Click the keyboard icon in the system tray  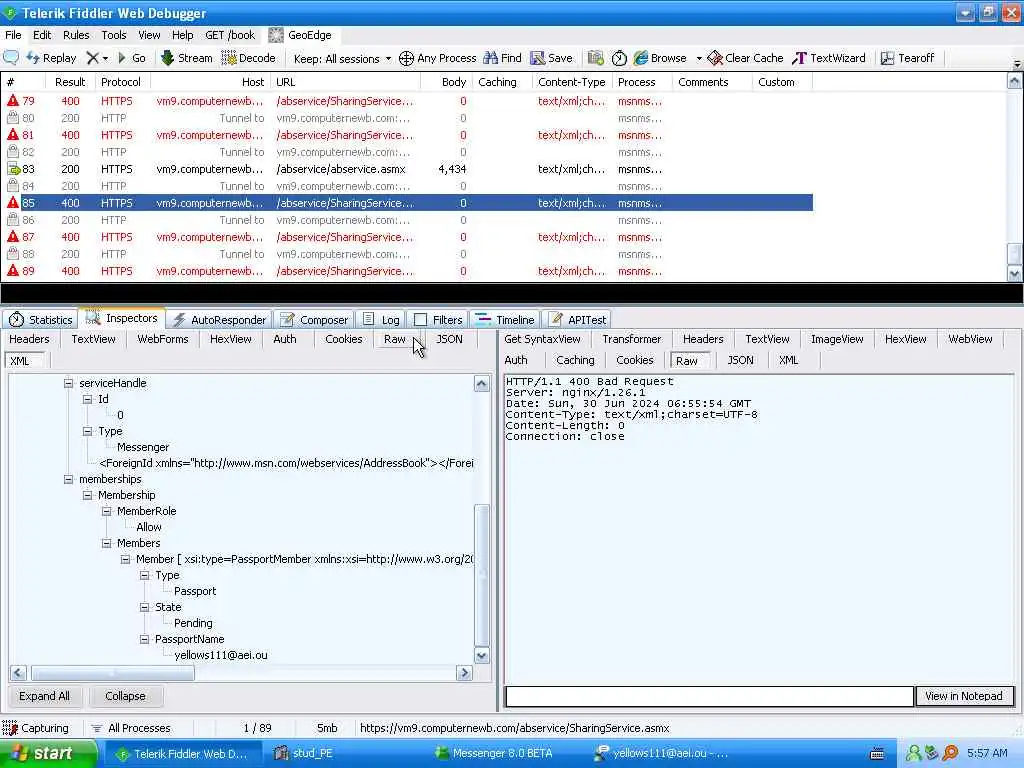tap(878, 754)
